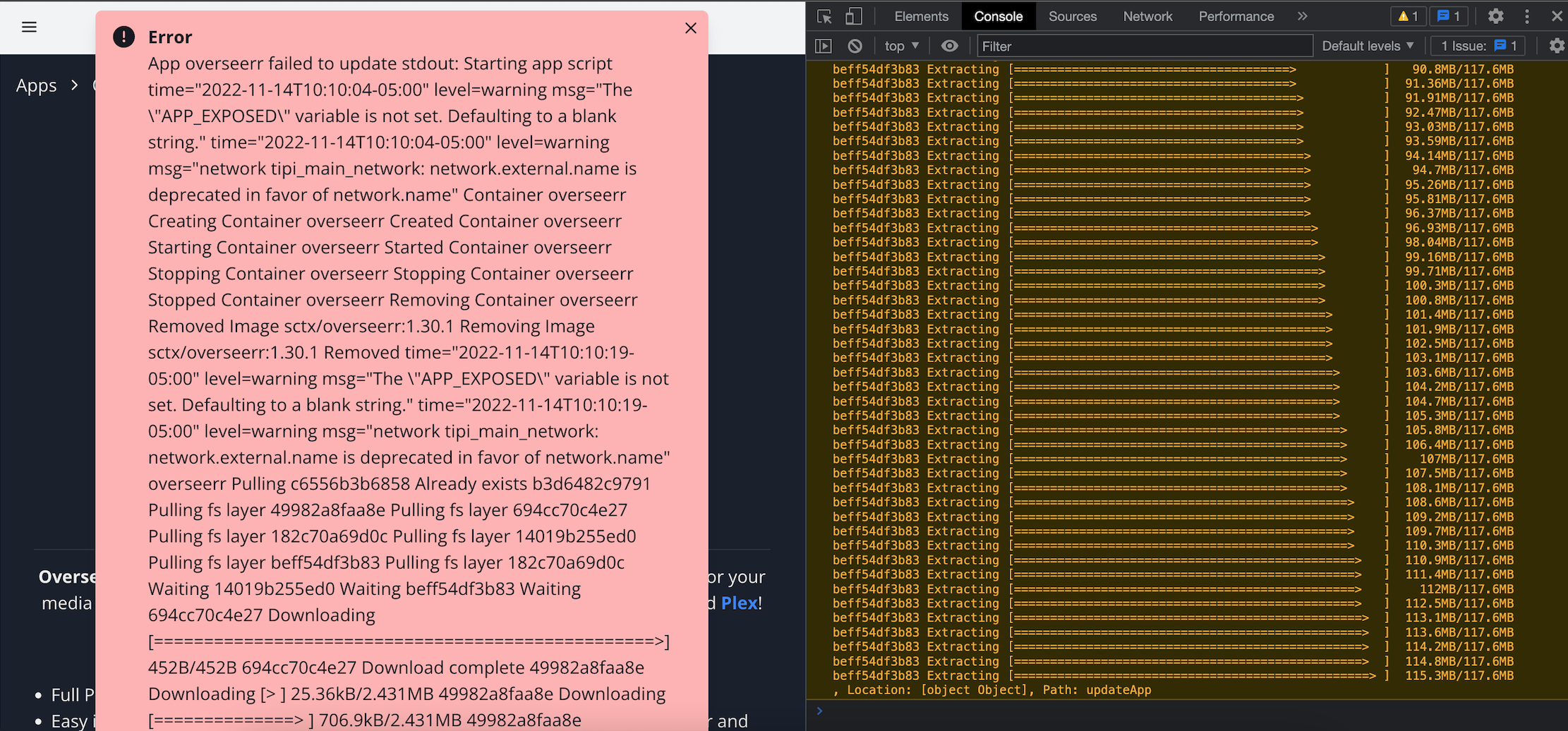
Task: View the 1 Issue notification
Action: 1478,45
